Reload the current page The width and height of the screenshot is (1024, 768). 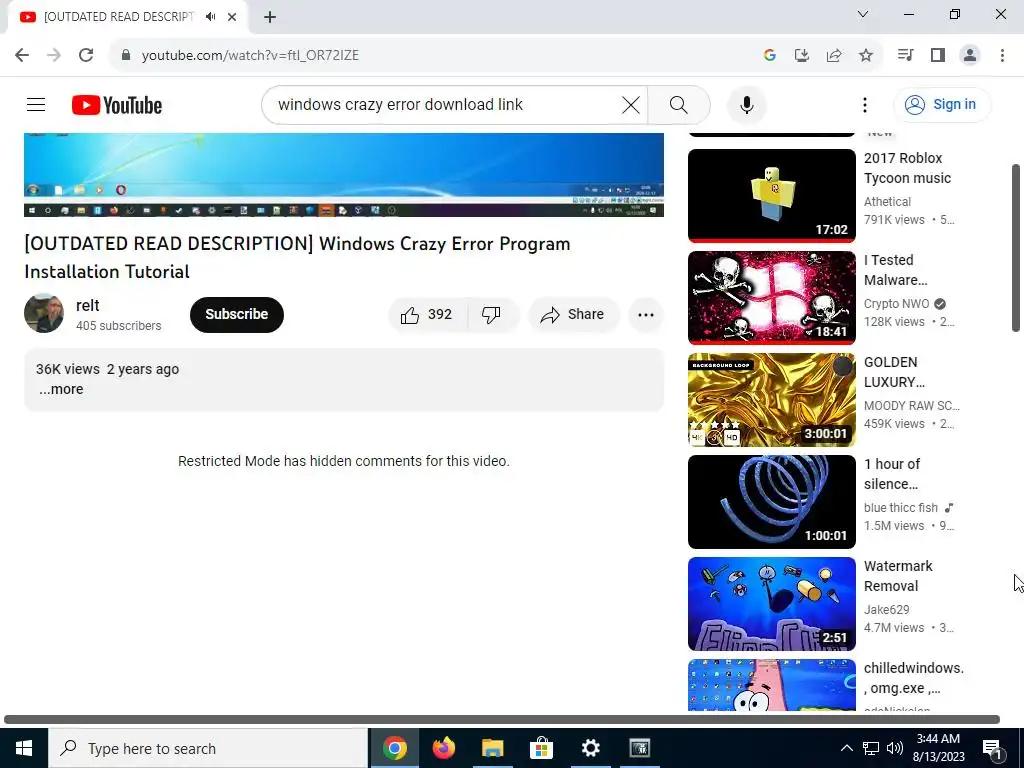(x=86, y=55)
